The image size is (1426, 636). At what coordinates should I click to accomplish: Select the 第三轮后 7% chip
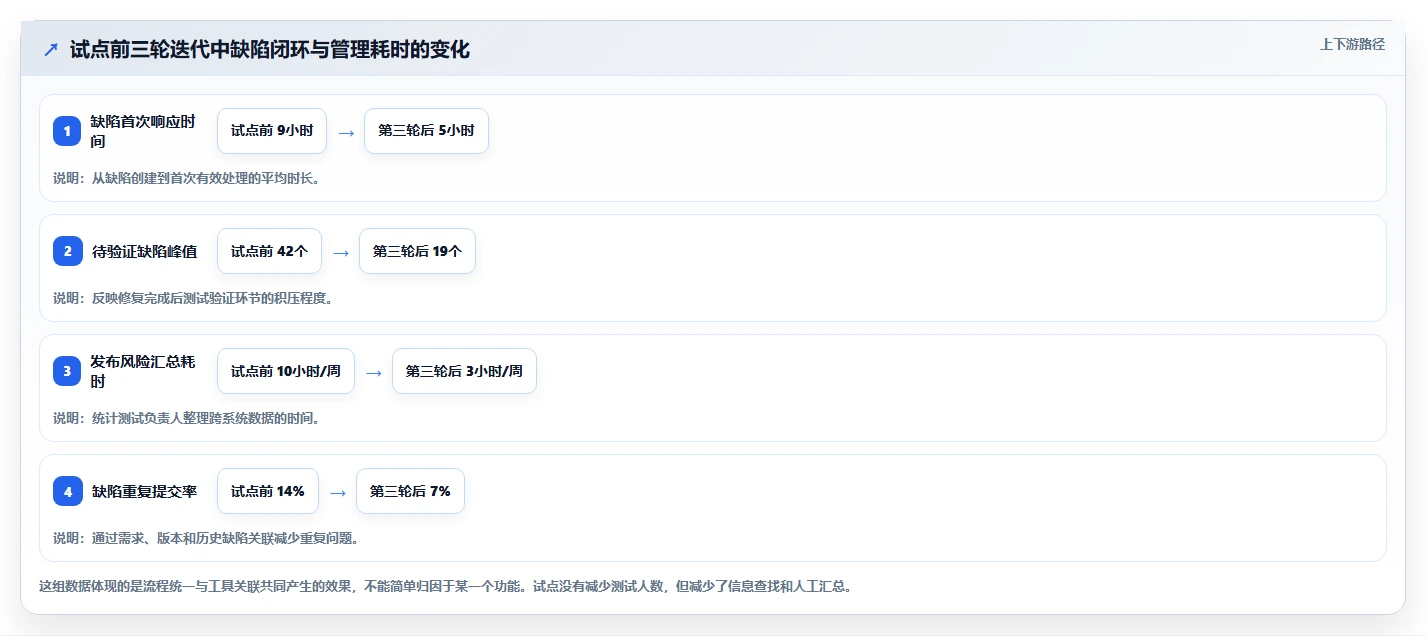(x=410, y=491)
